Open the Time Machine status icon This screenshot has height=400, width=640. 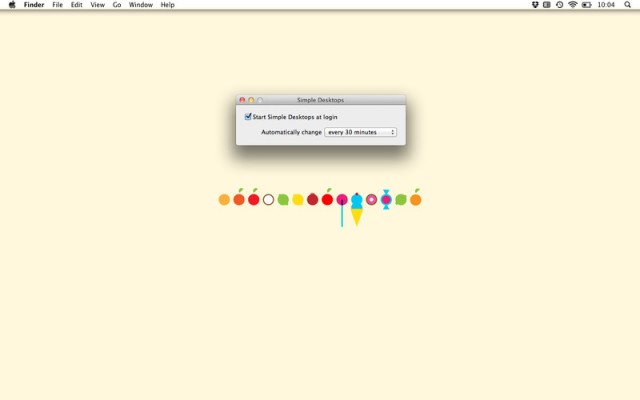pos(560,5)
